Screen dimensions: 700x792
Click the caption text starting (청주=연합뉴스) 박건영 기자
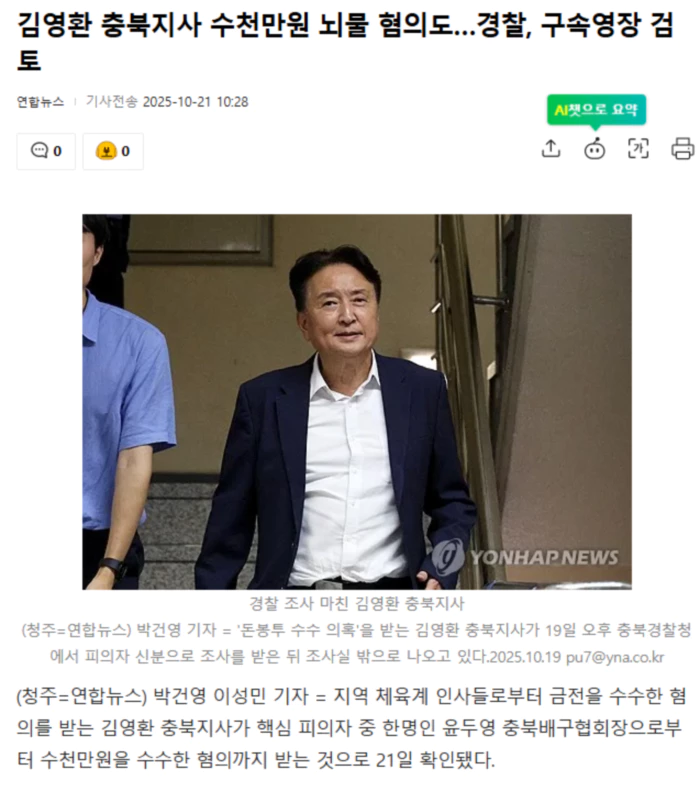pyautogui.click(x=357, y=644)
